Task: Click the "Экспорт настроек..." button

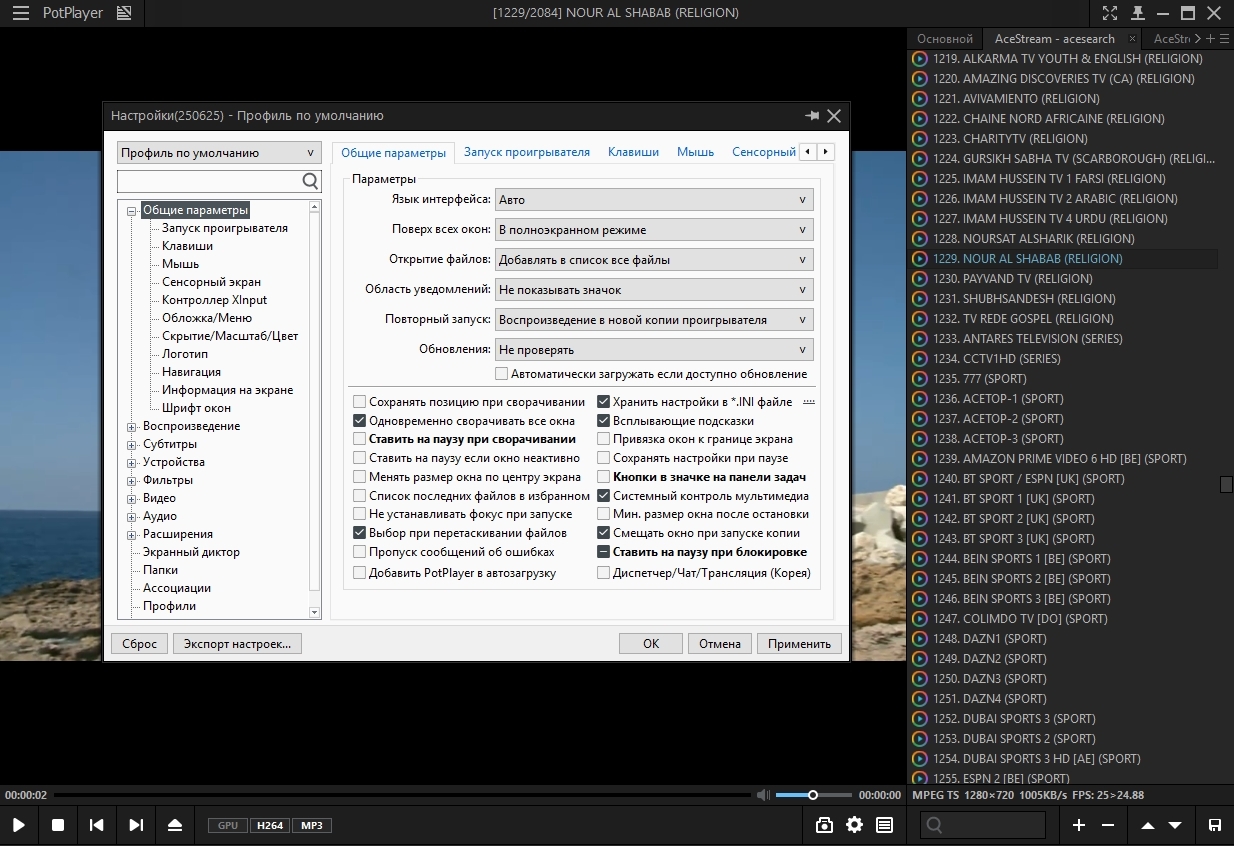Action: pos(237,643)
